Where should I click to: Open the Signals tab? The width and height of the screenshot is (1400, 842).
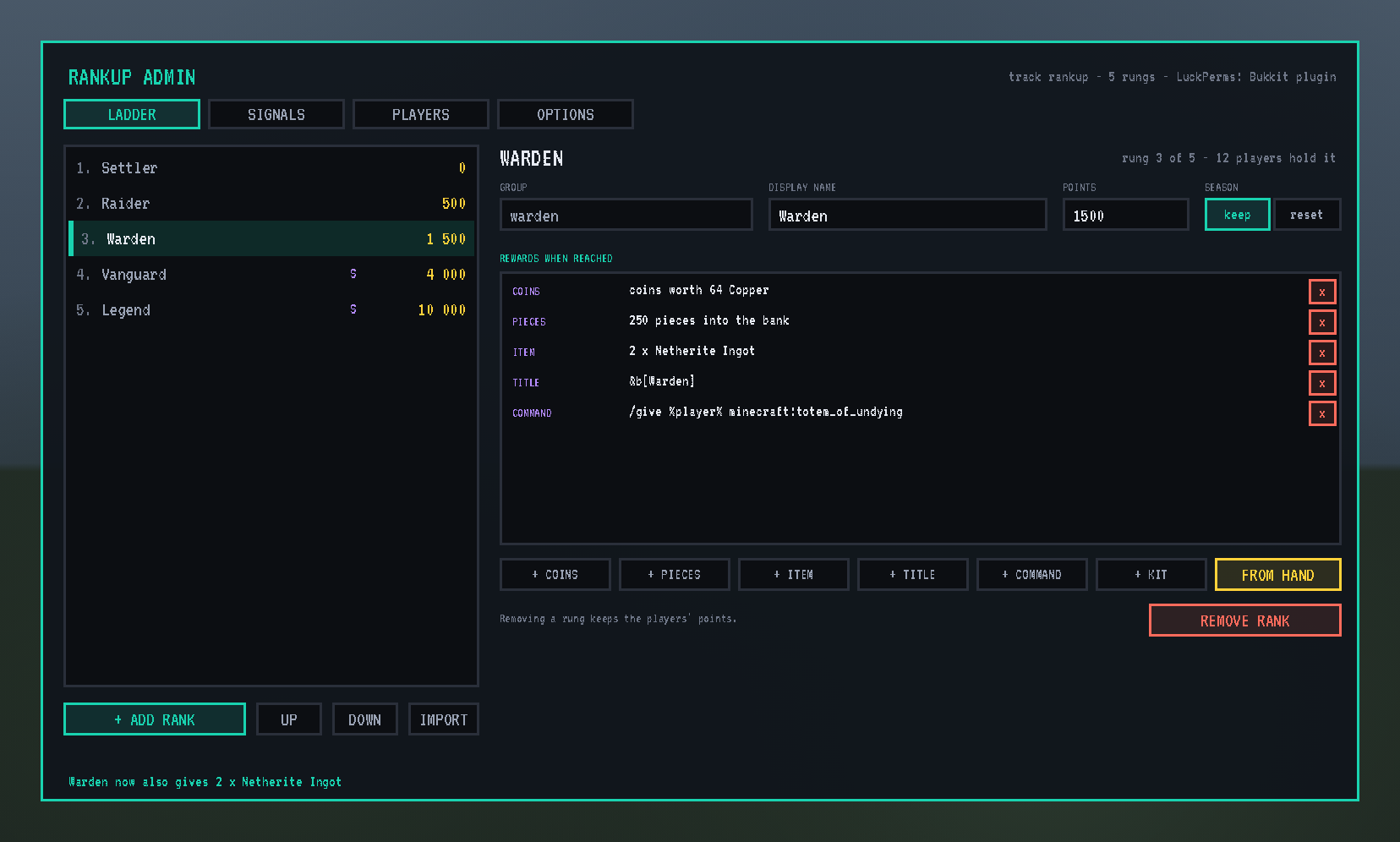tap(276, 114)
